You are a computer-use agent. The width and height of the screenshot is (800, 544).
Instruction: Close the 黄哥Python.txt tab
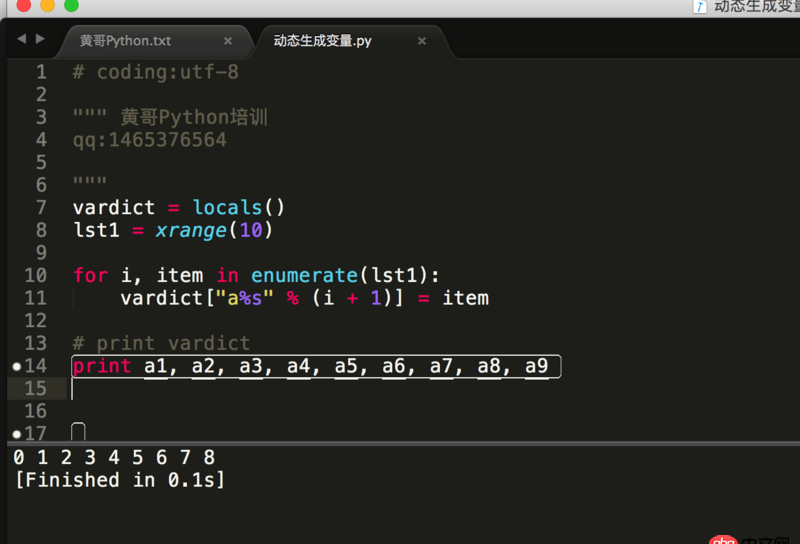tap(228, 41)
